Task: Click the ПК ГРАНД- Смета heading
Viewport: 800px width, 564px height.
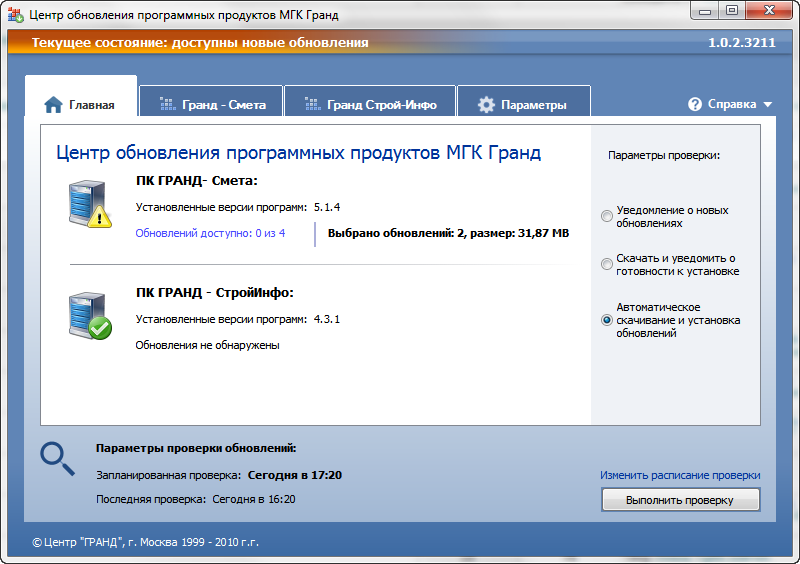Action: click(x=196, y=181)
